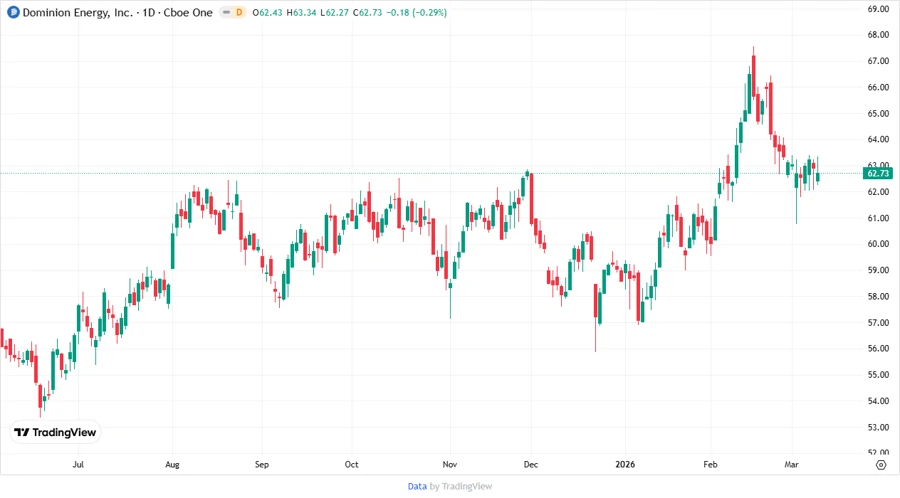Click the gray dash market status badge

pyautogui.click(x=226, y=12)
